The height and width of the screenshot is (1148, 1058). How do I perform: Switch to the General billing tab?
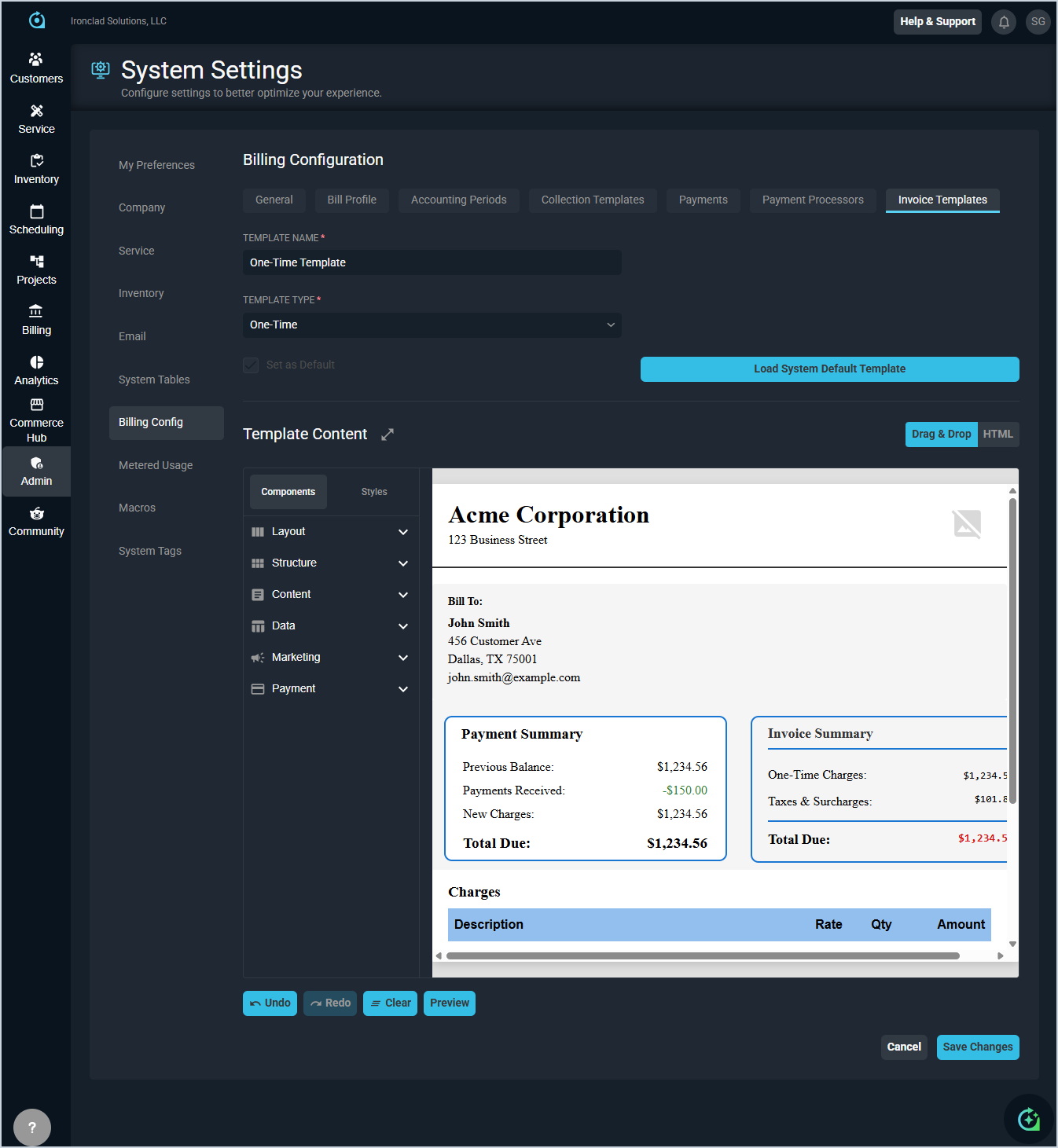click(274, 200)
